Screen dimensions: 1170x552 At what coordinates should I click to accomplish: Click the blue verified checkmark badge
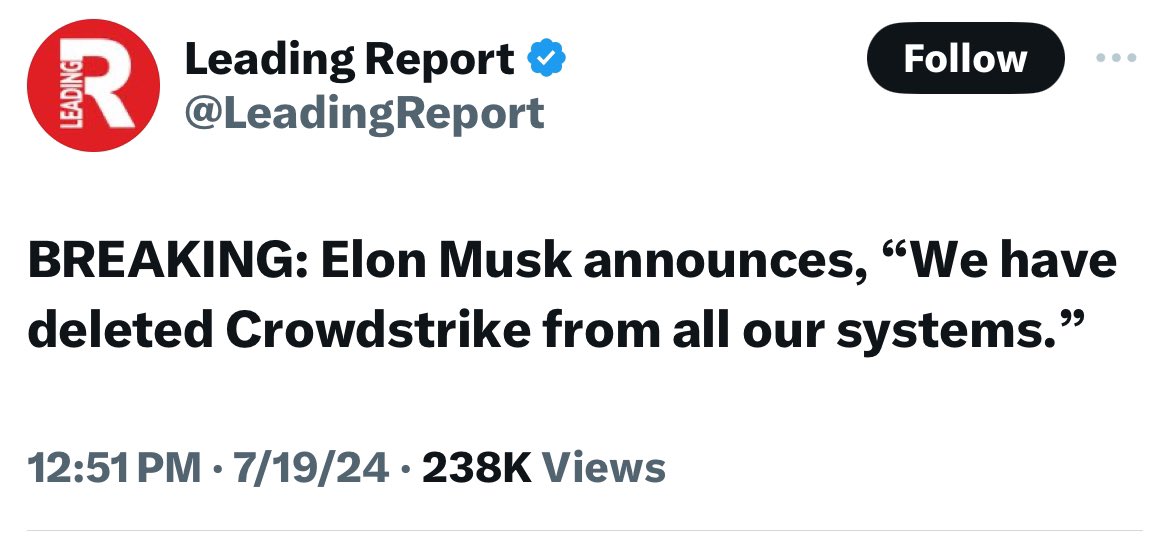(x=546, y=61)
